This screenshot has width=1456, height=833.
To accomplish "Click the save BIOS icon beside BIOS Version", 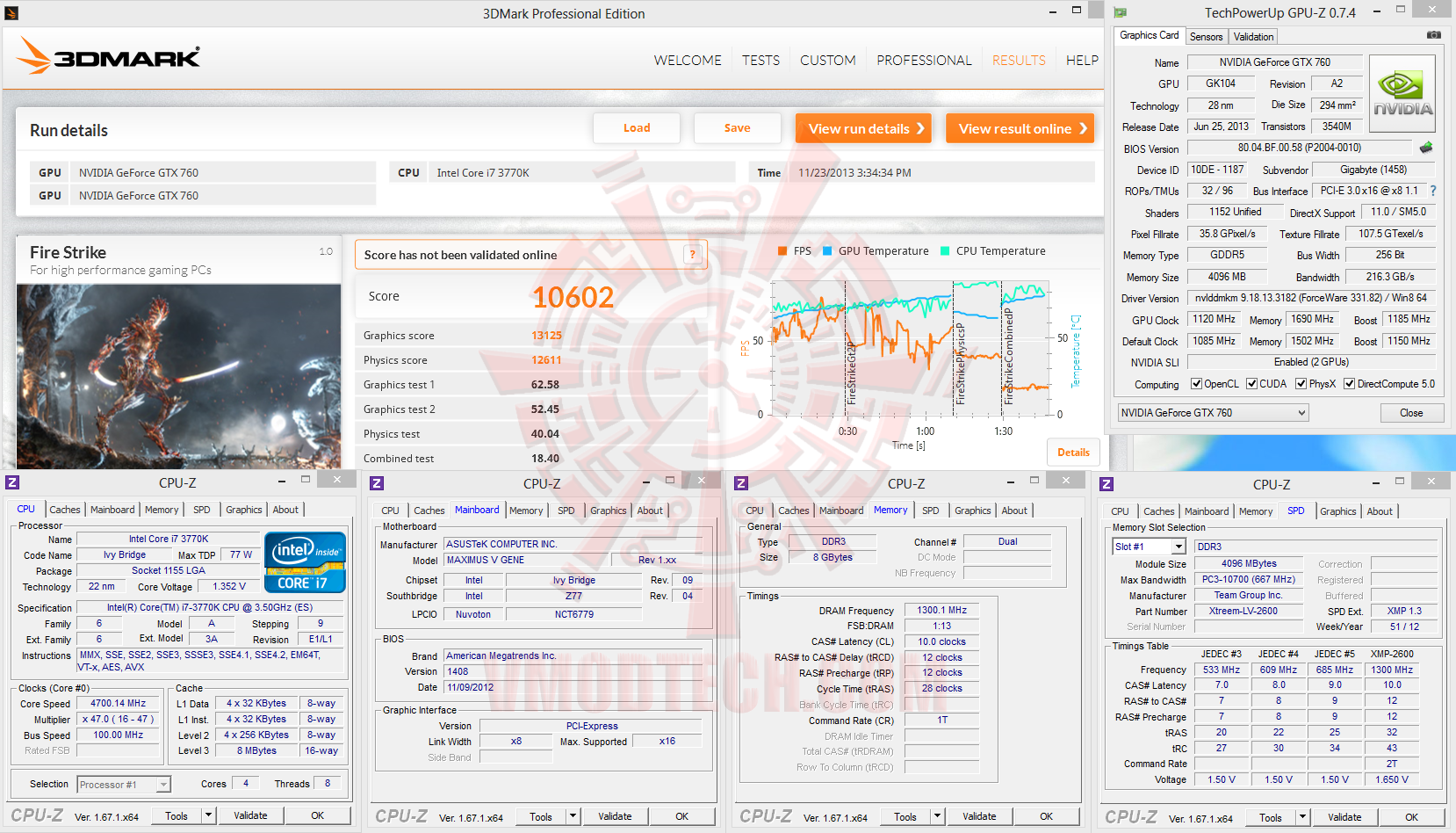I will coord(1426,148).
